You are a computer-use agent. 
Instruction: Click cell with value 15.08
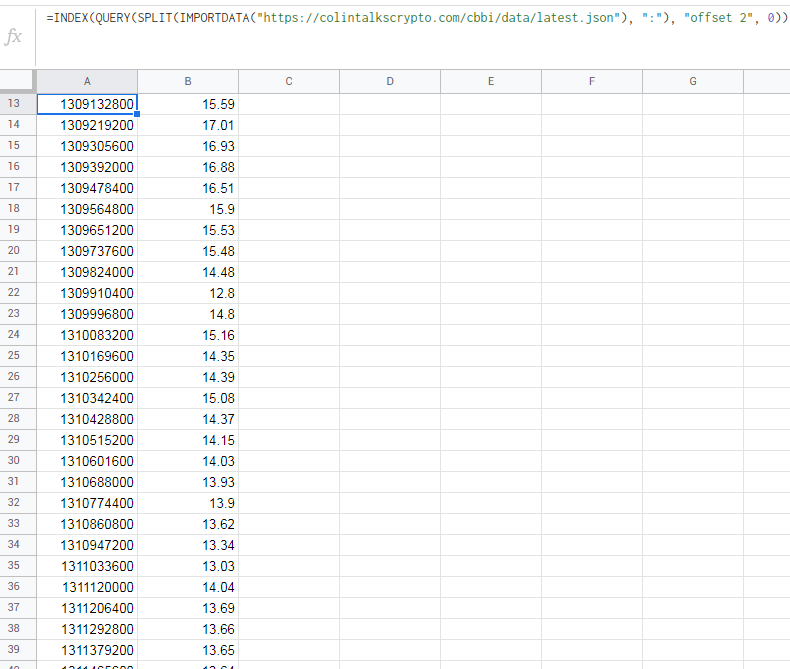[x=188, y=398]
